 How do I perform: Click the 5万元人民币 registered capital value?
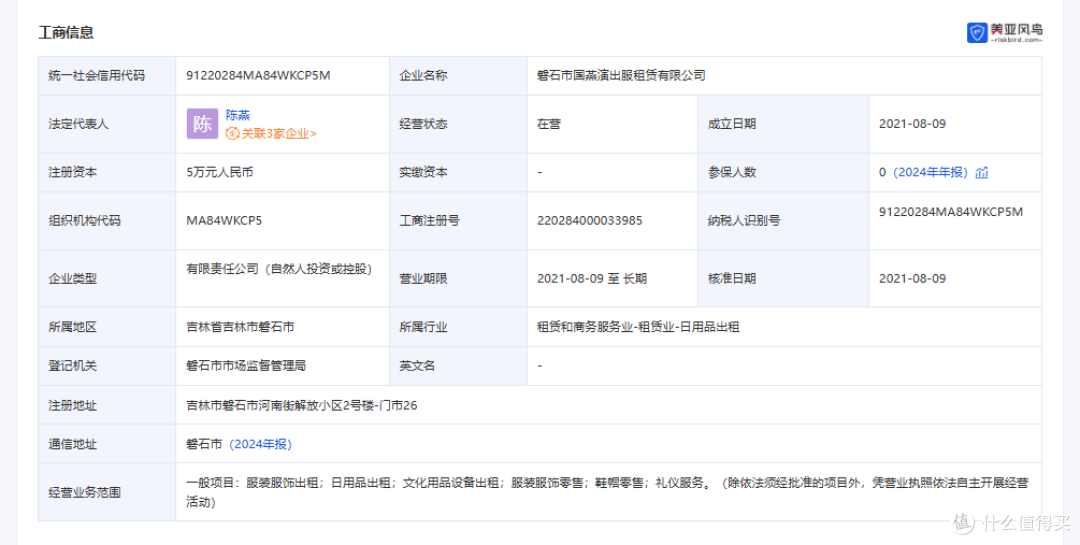point(220,172)
